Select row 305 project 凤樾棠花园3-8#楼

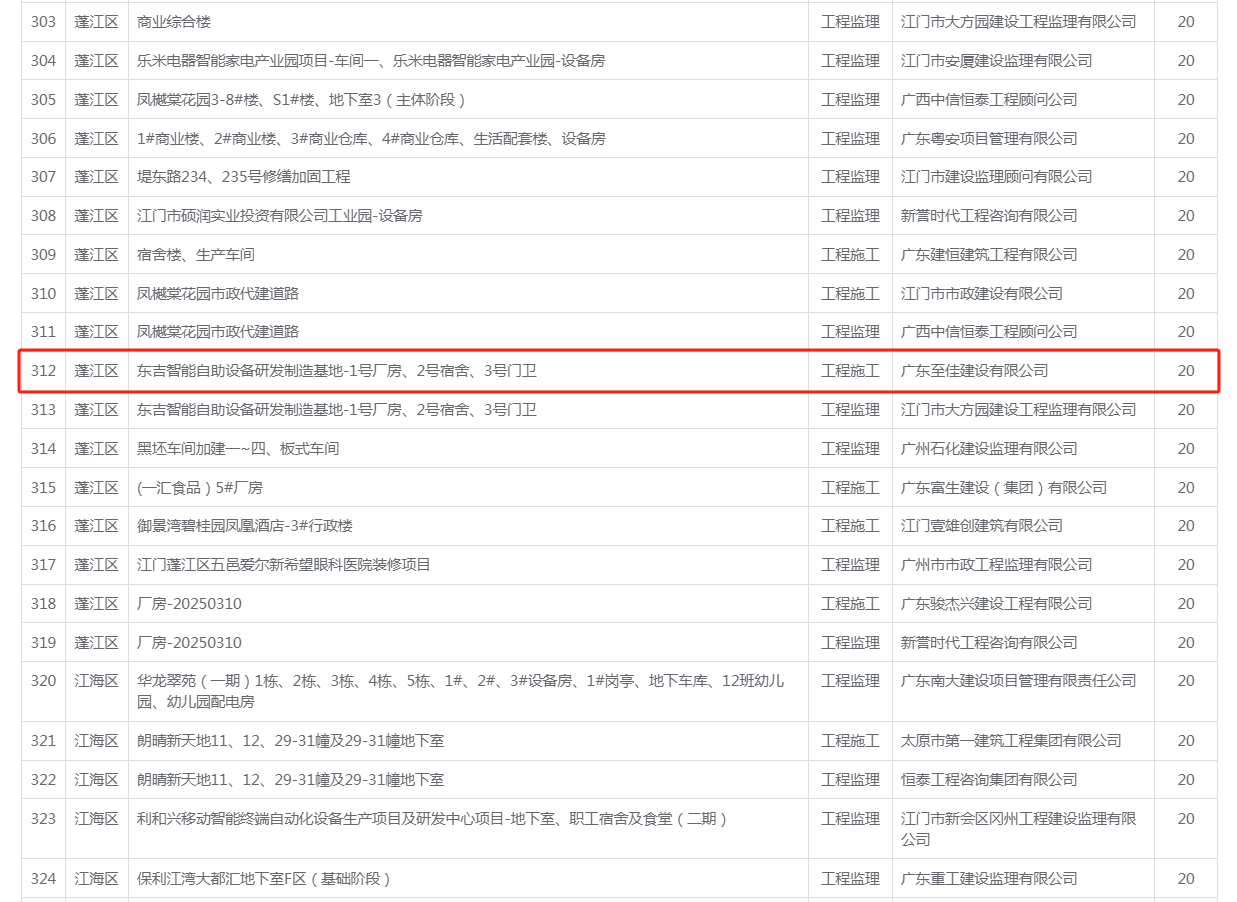click(301, 100)
